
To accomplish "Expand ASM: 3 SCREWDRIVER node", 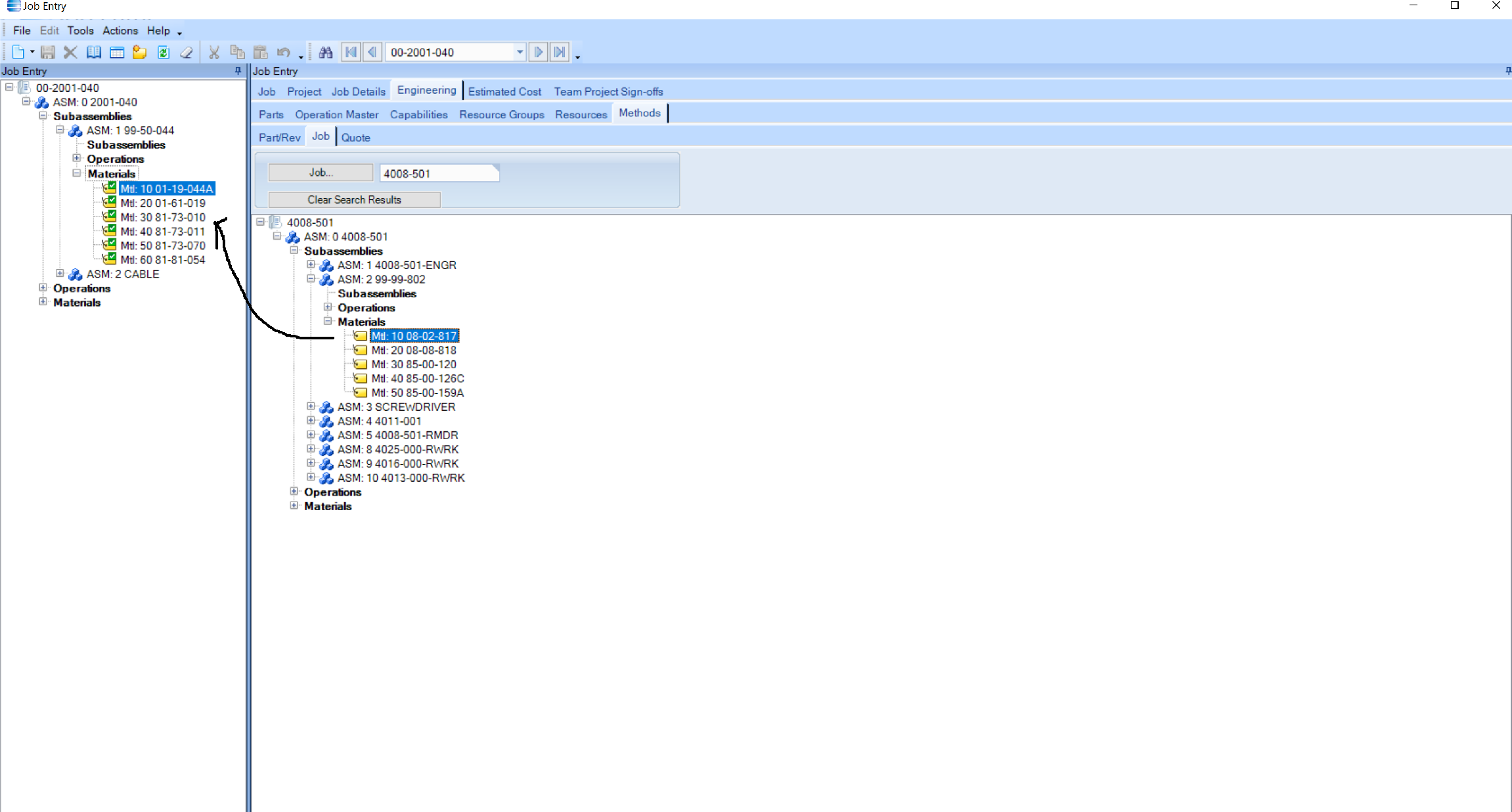I will tap(311, 406).
